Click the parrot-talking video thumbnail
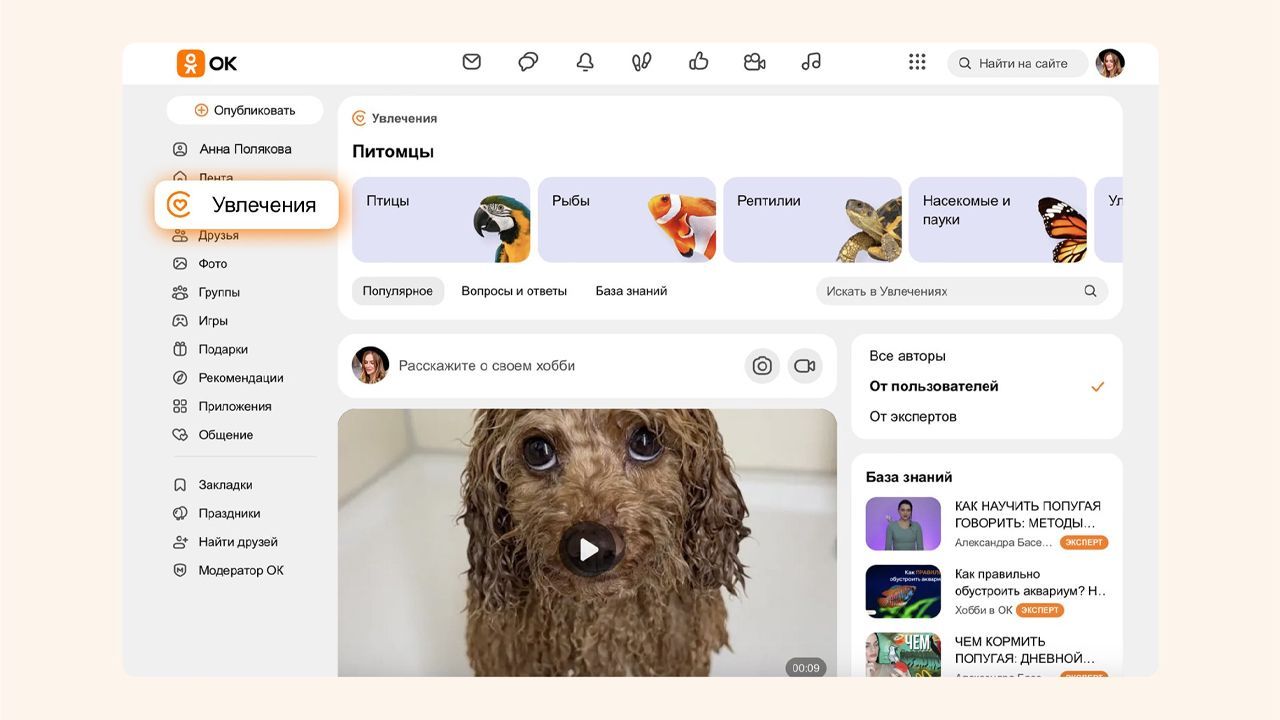 pyautogui.click(x=903, y=524)
